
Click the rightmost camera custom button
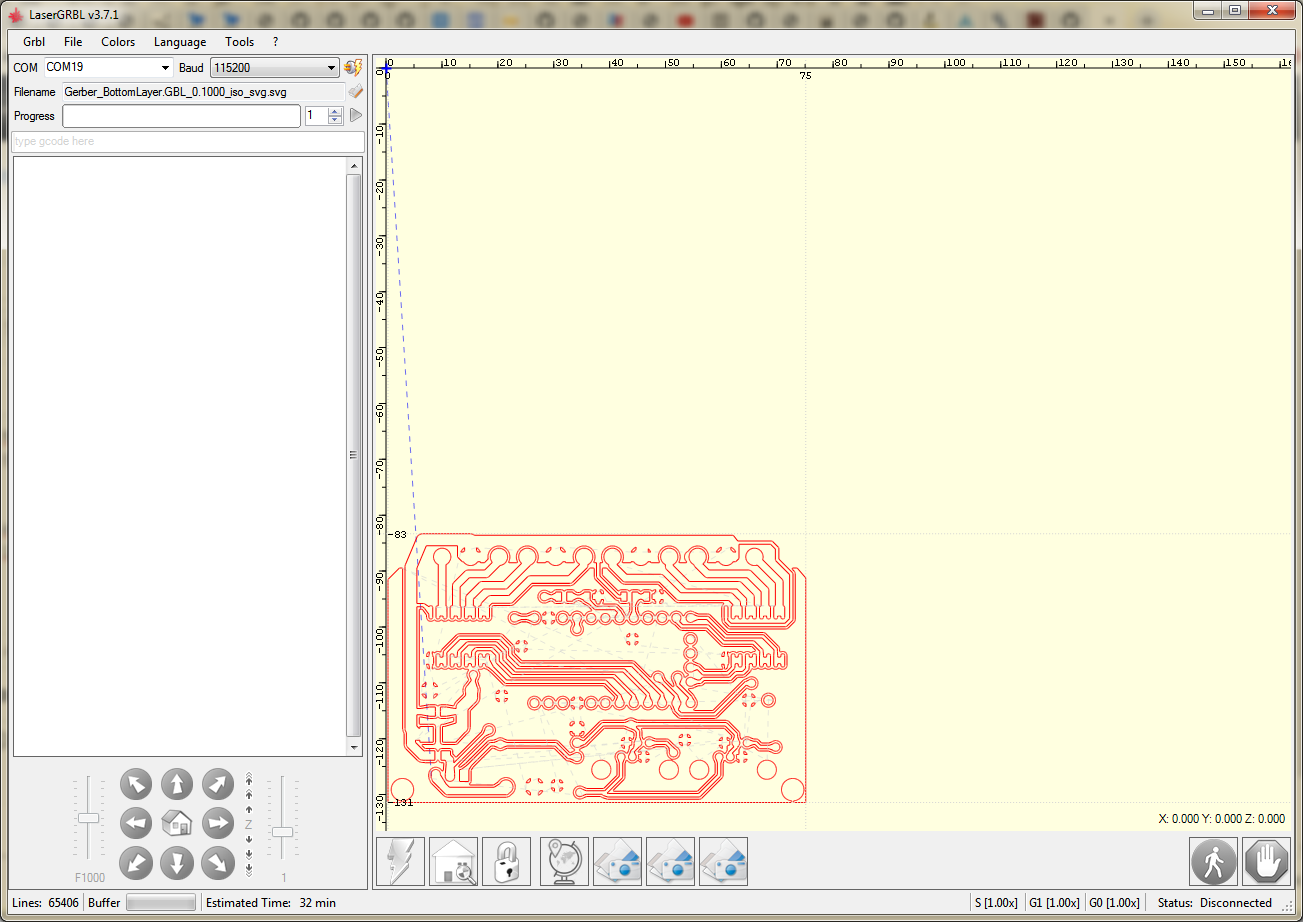point(724,861)
